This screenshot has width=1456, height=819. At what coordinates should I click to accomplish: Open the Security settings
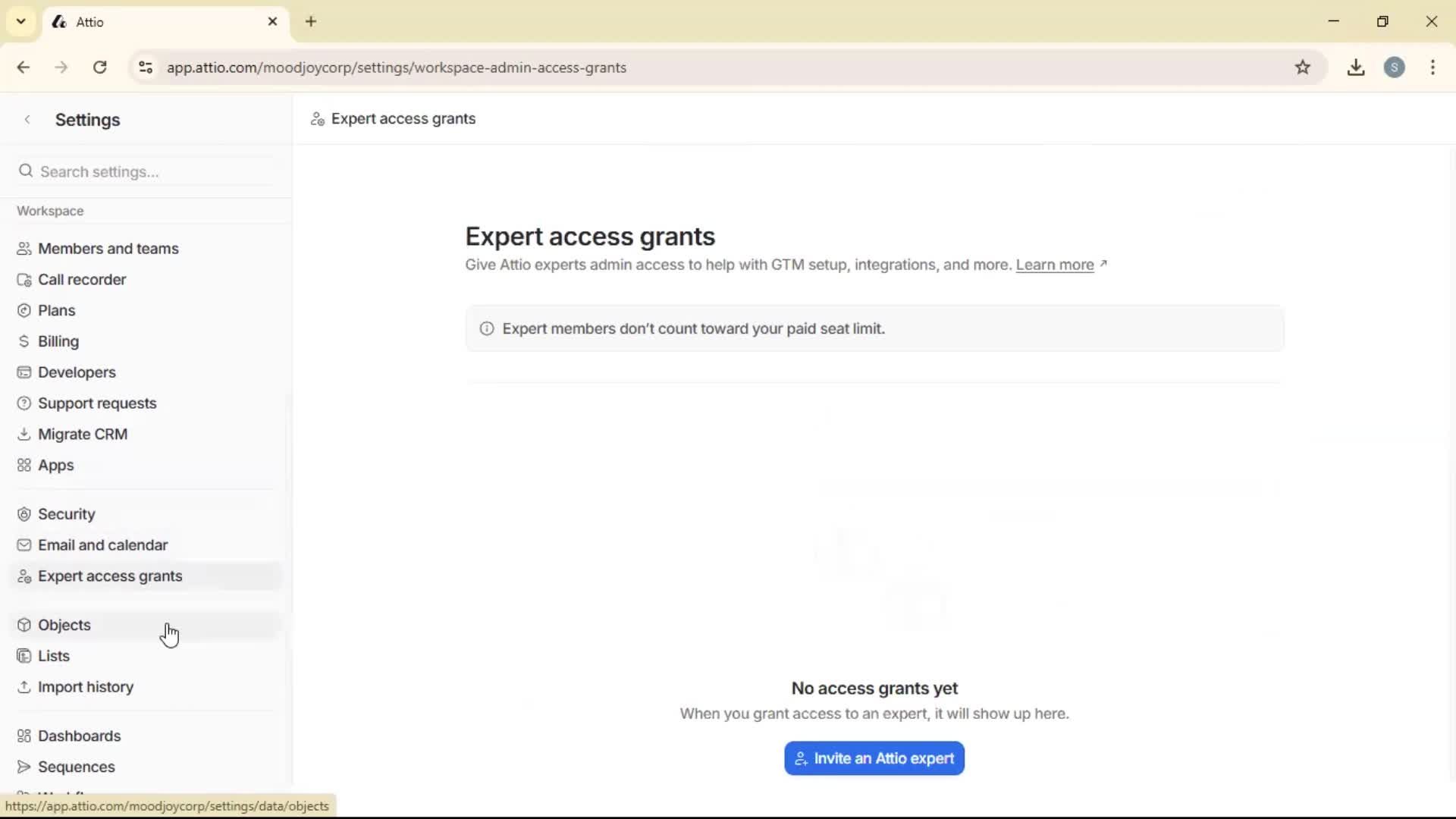point(66,513)
